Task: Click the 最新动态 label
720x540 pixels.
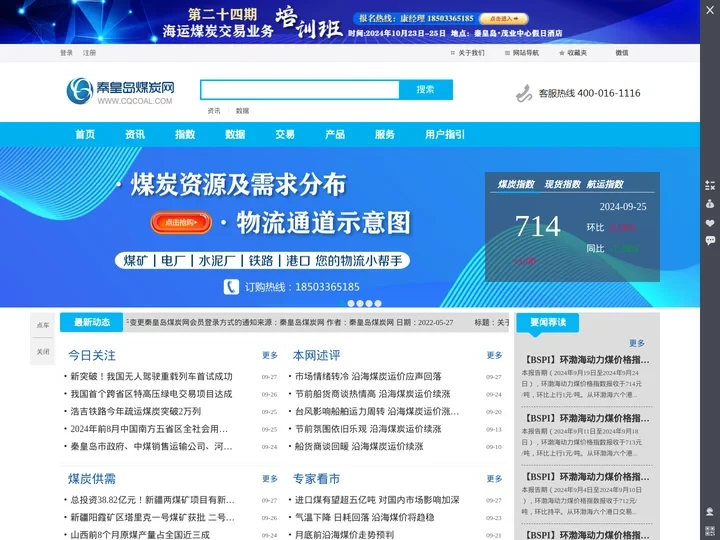Action: coord(92,322)
